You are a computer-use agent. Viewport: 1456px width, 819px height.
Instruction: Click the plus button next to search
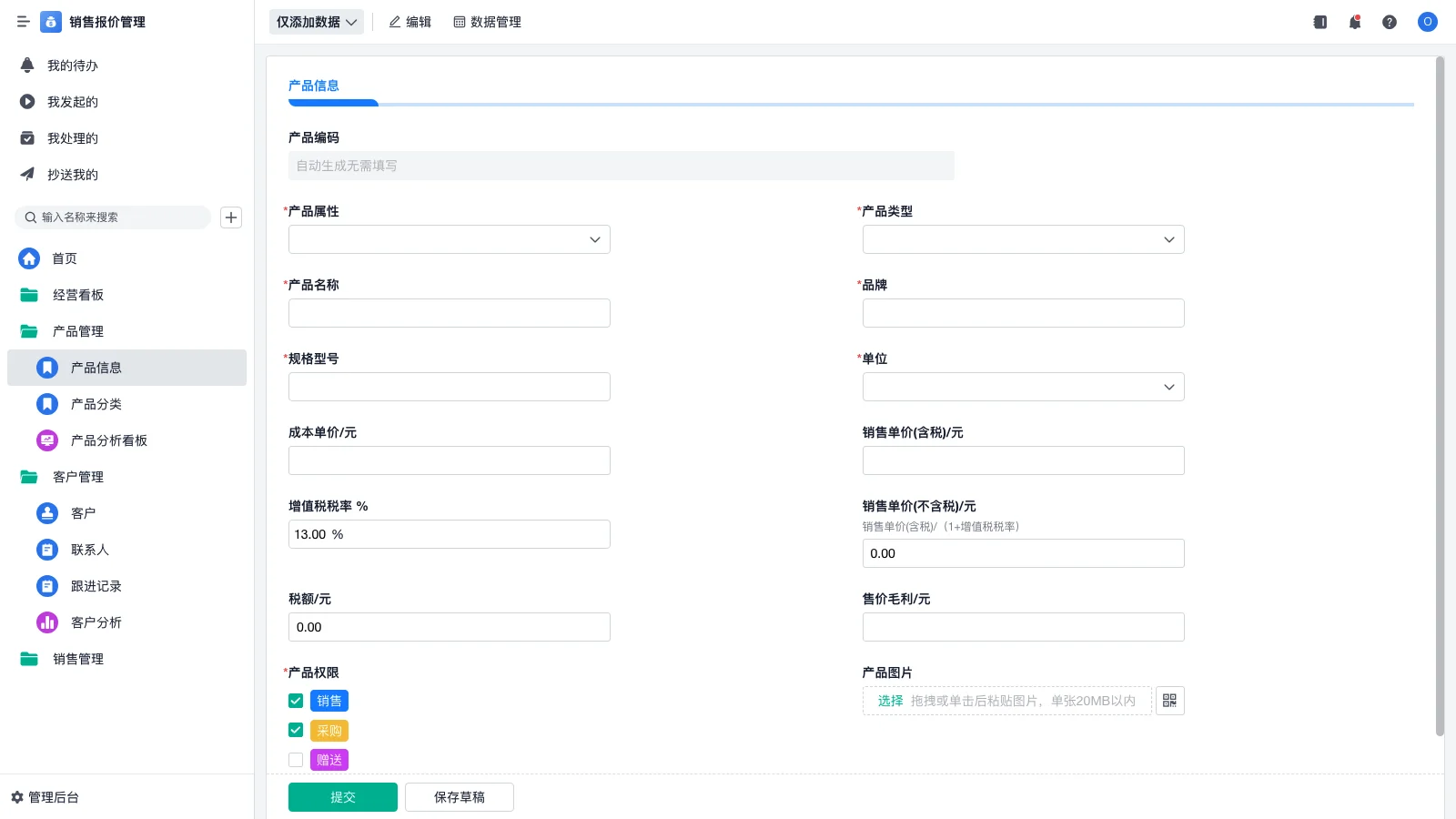click(x=231, y=217)
